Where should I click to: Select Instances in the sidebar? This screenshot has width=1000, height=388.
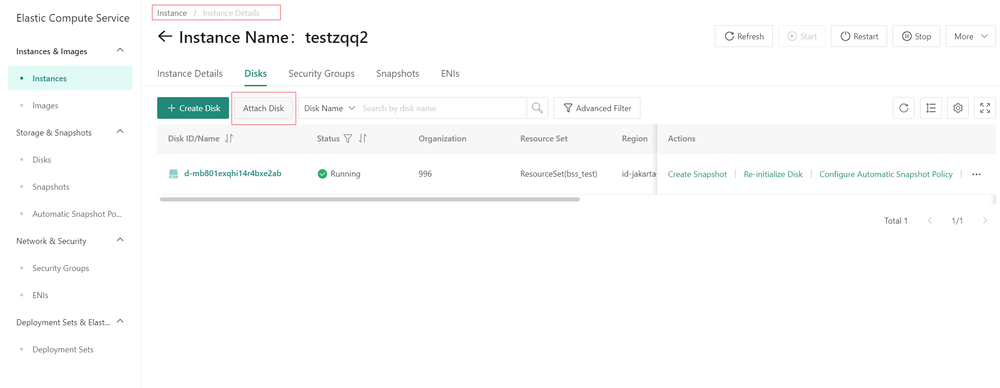tap(70, 78)
